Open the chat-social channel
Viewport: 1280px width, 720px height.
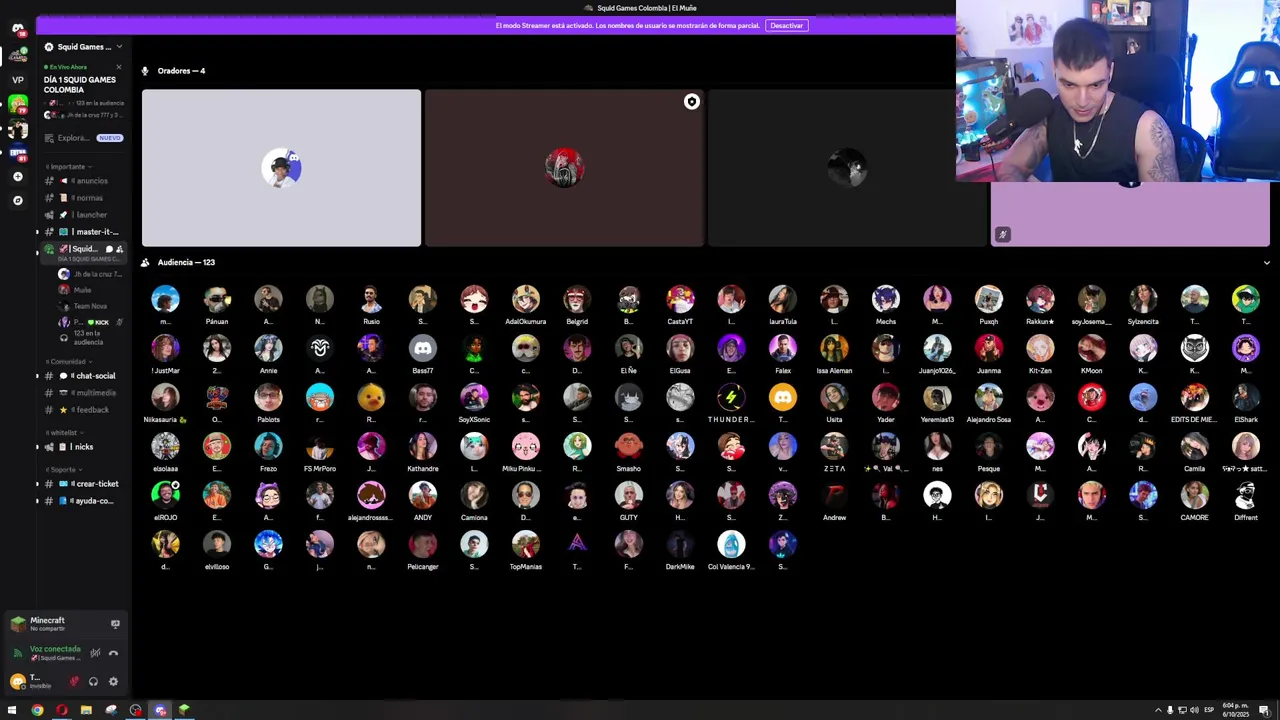(x=83, y=376)
